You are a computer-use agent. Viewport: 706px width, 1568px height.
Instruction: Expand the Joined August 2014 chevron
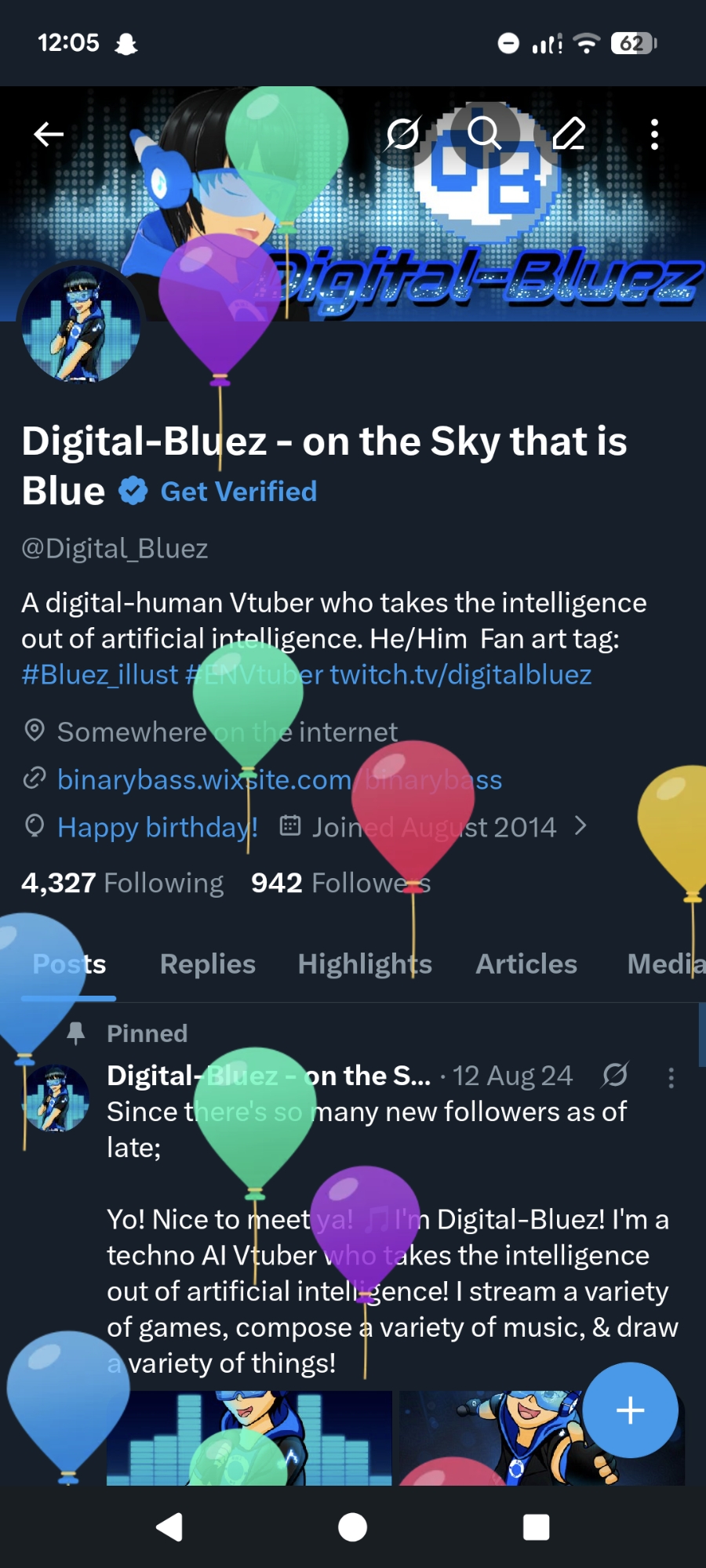point(580,826)
